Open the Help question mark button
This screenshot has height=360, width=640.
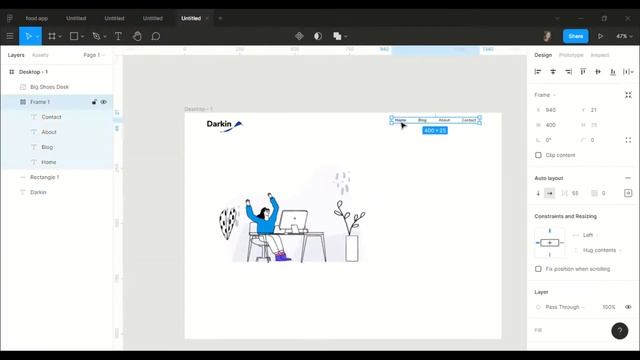click(620, 331)
